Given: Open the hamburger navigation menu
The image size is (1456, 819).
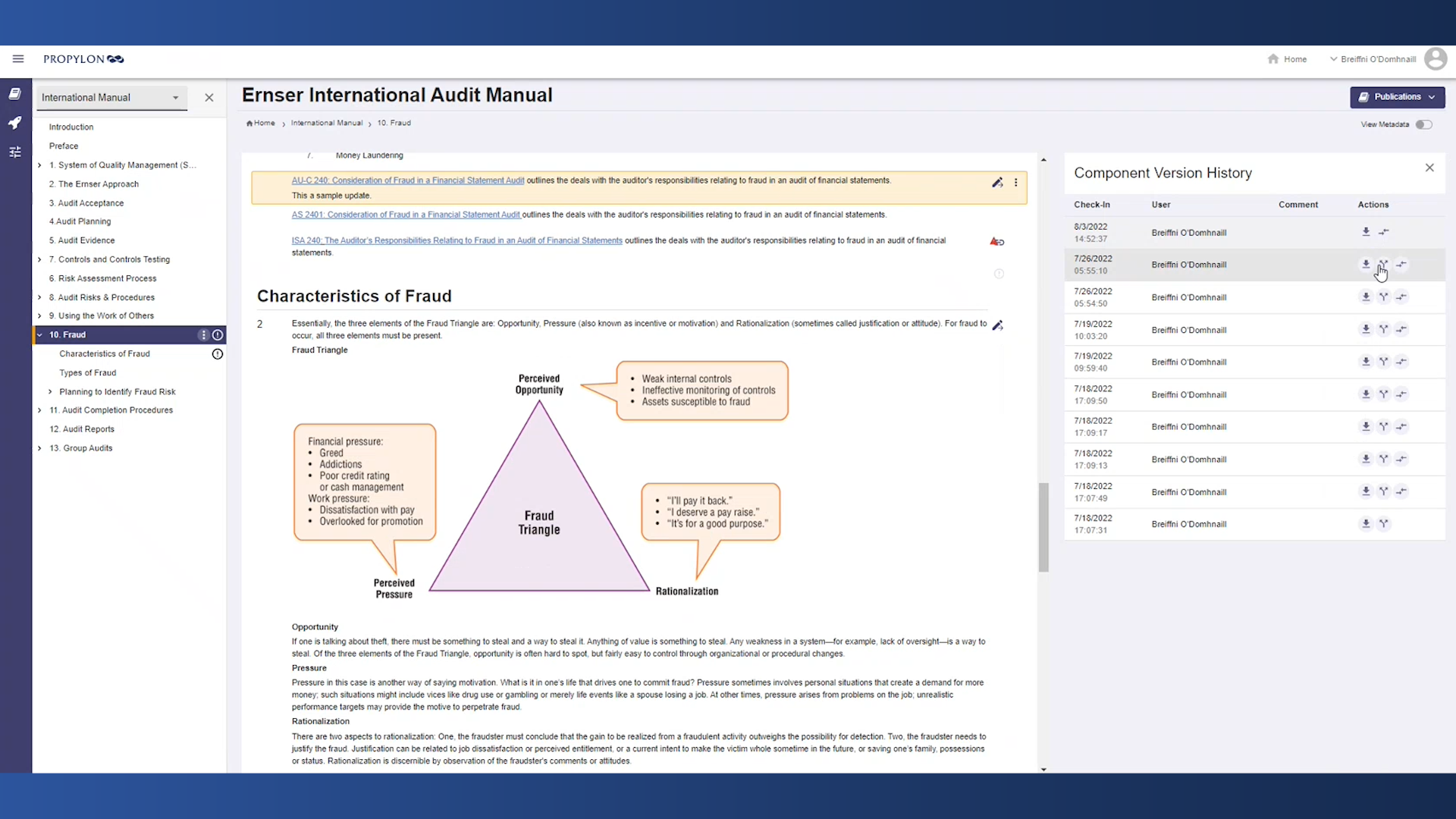Looking at the screenshot, I should [x=17, y=58].
